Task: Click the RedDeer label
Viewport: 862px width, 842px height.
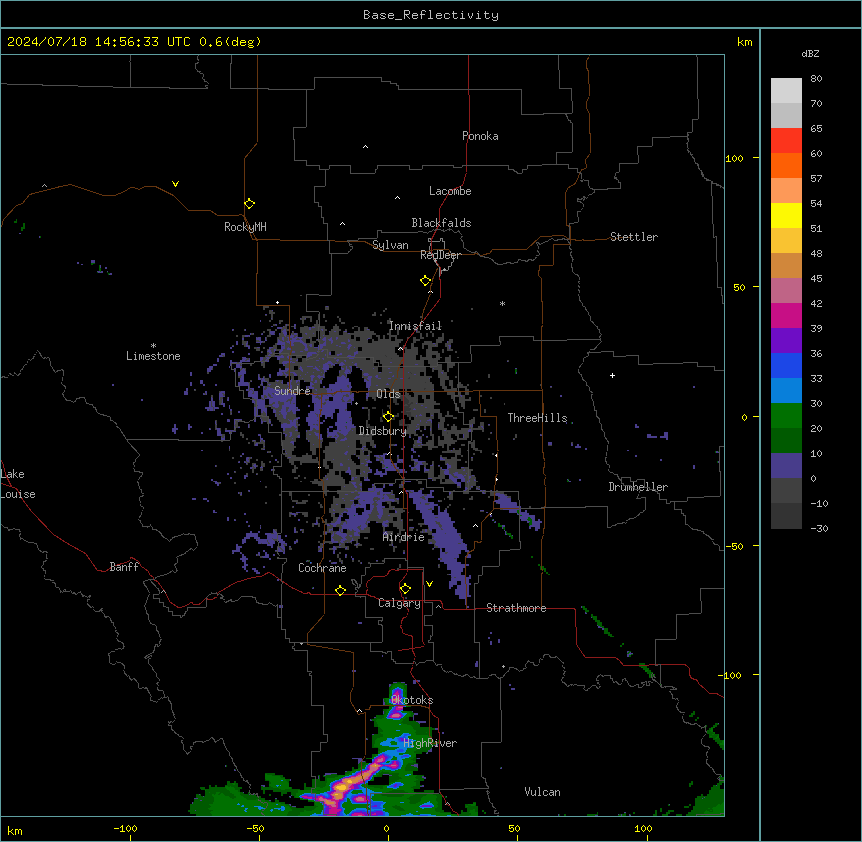Action: pos(440,255)
